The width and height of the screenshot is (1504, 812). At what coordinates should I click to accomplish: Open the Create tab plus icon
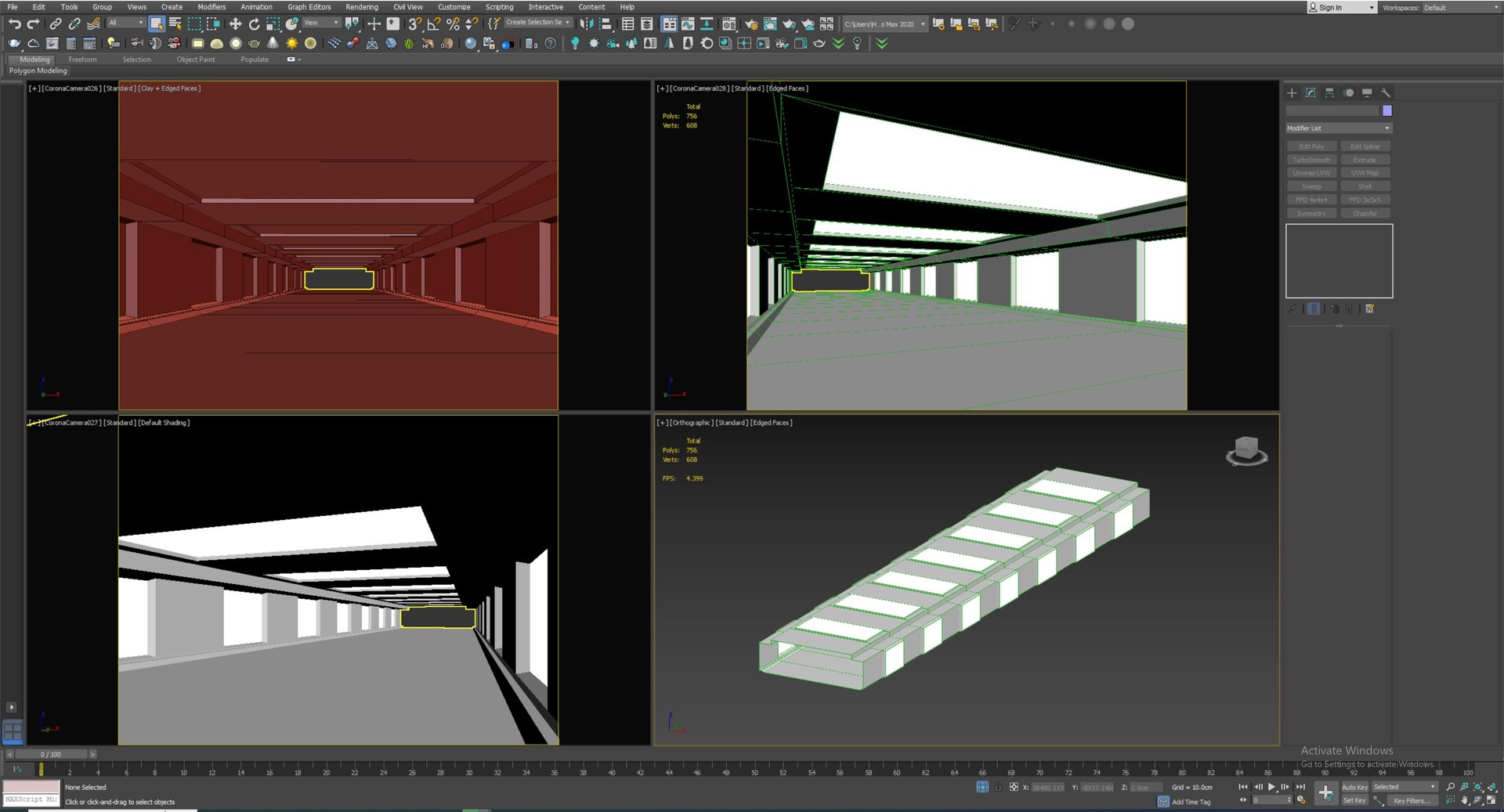[1292, 92]
